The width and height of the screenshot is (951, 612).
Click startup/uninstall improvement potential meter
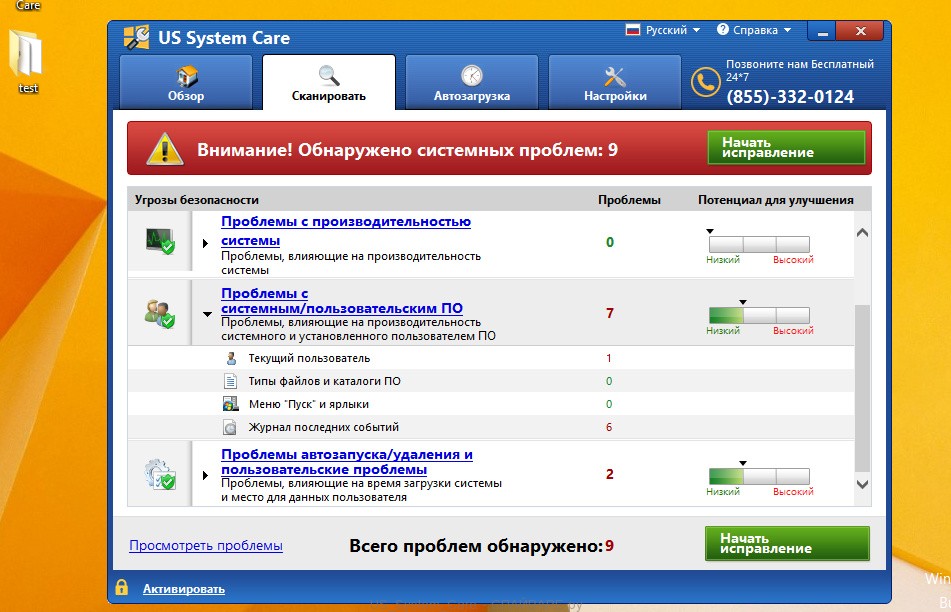(x=759, y=476)
